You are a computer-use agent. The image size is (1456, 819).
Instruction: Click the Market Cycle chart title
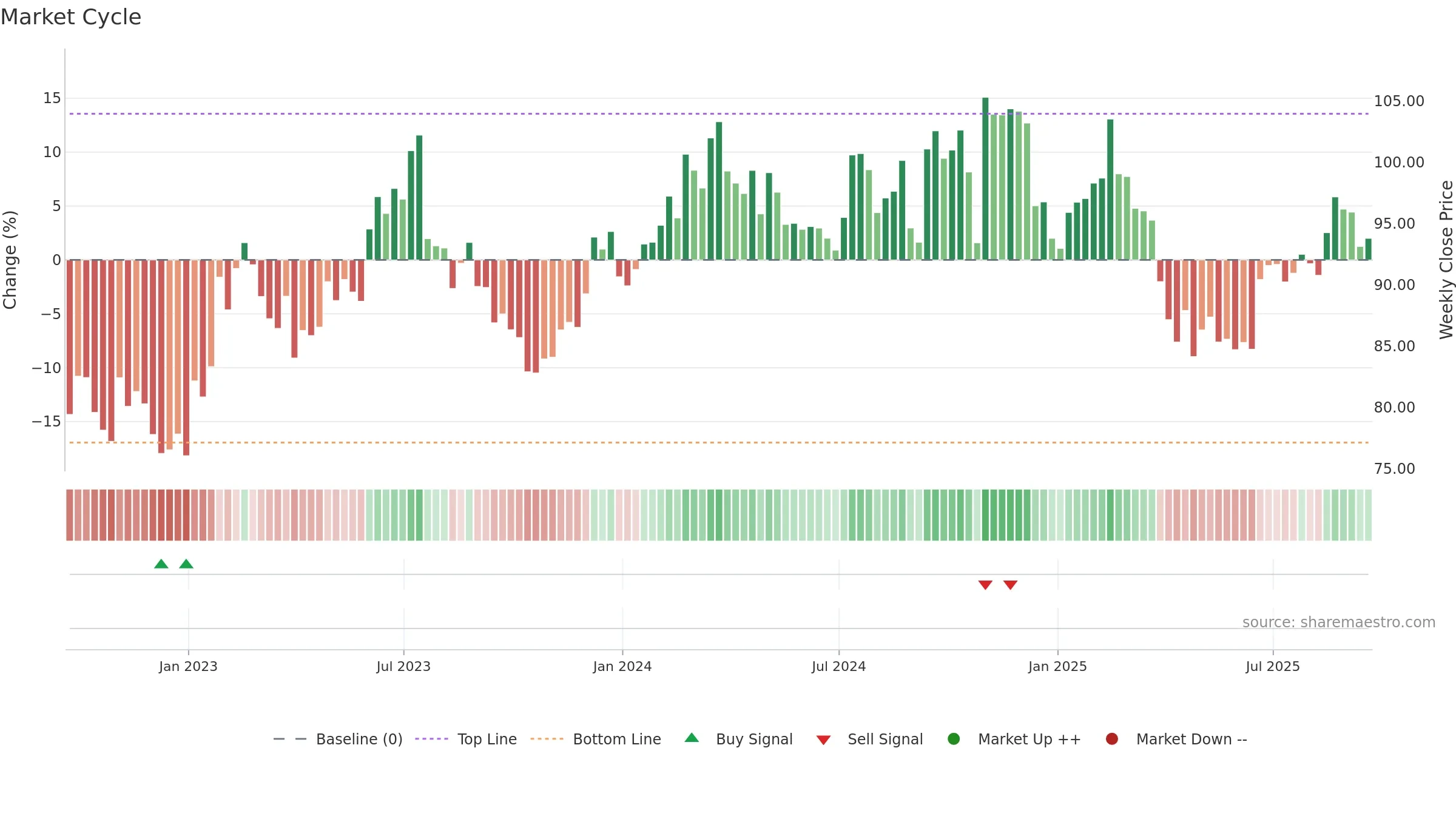coord(71,17)
